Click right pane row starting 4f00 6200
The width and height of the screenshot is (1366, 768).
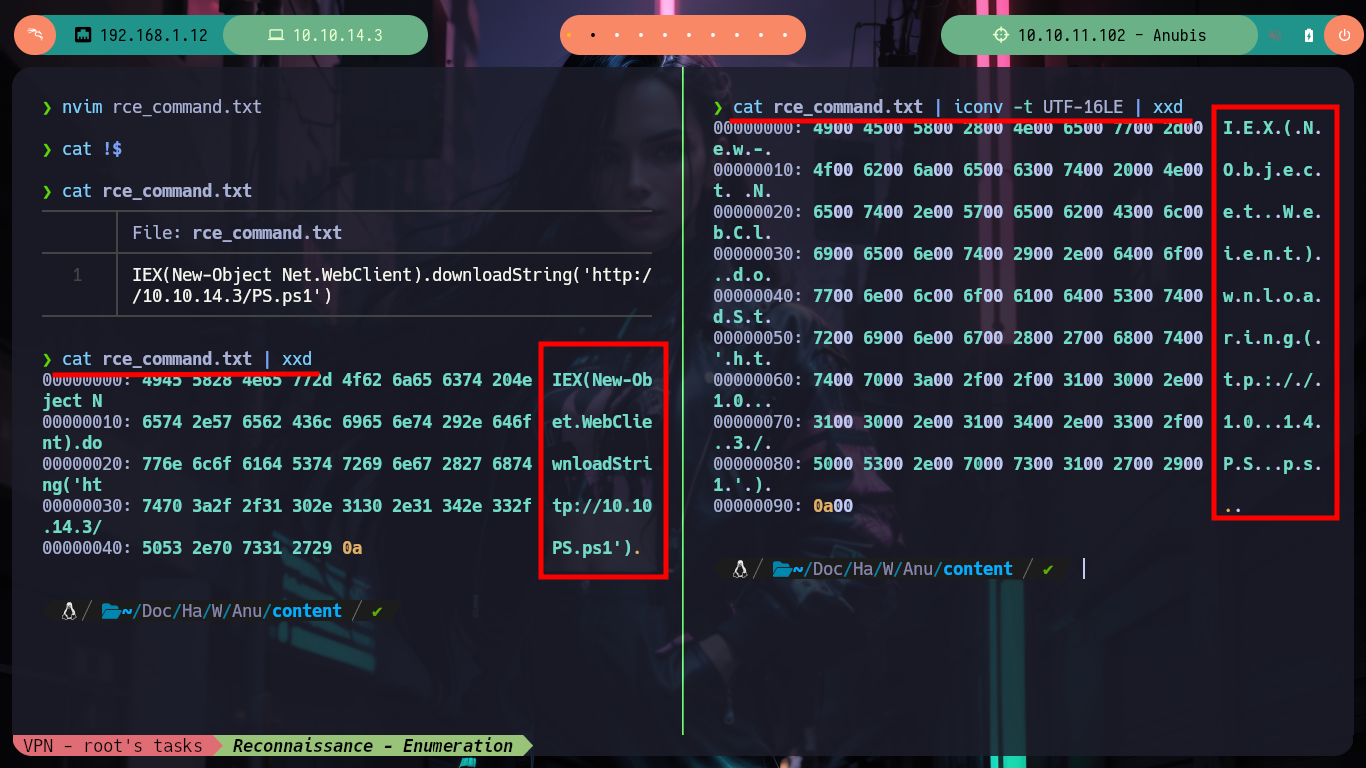click(x=1008, y=170)
